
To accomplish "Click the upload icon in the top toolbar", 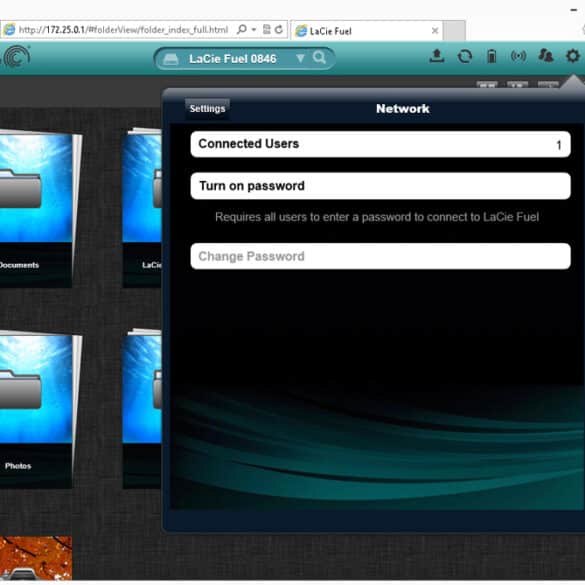I will coord(437,56).
